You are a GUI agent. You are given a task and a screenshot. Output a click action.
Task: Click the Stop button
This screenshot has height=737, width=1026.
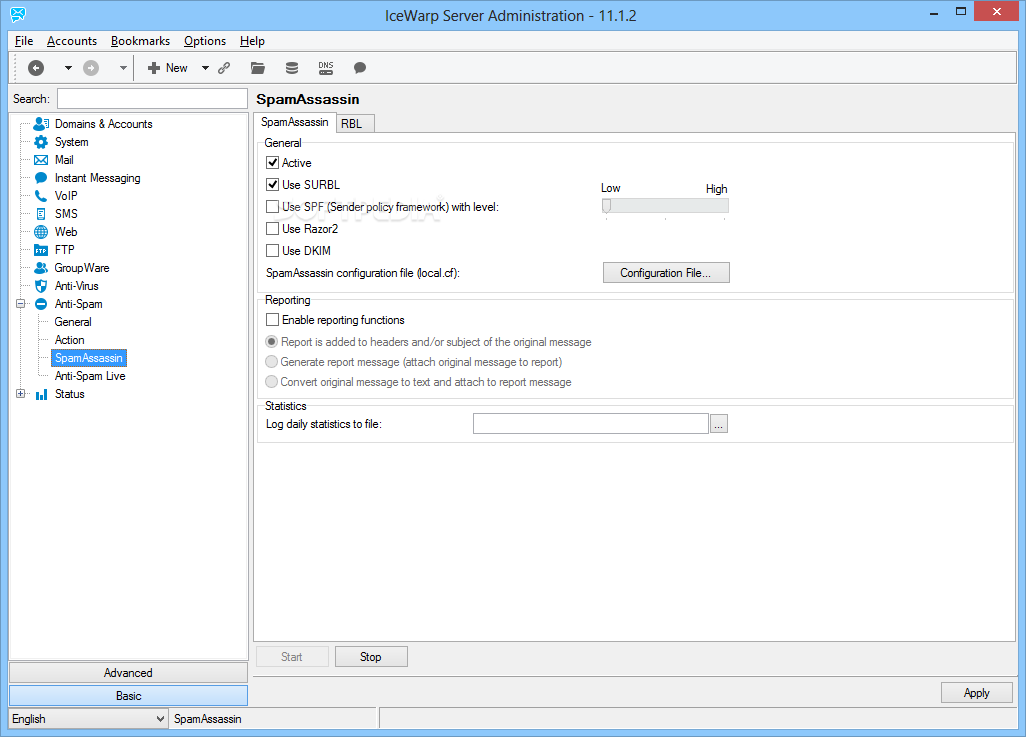(371, 656)
